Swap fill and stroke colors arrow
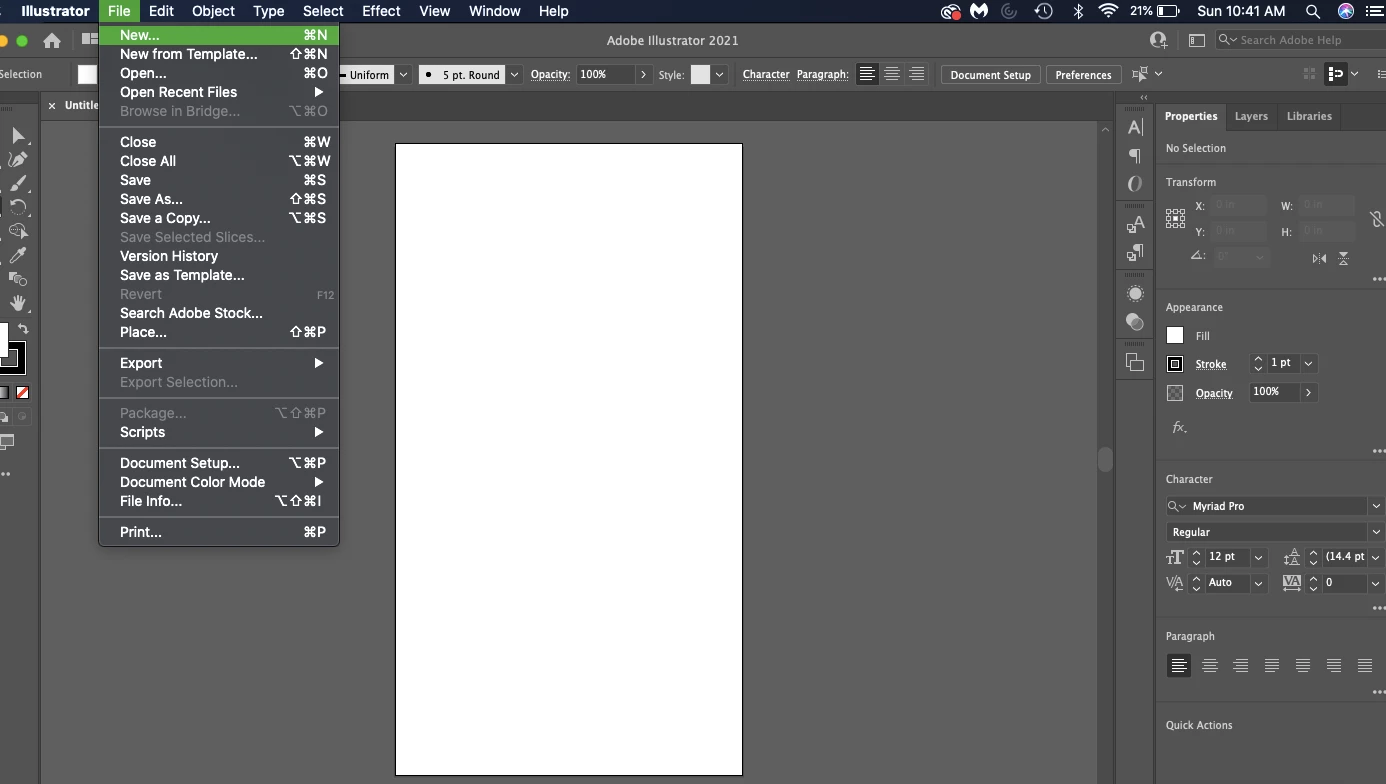1386x784 pixels. 23,329
